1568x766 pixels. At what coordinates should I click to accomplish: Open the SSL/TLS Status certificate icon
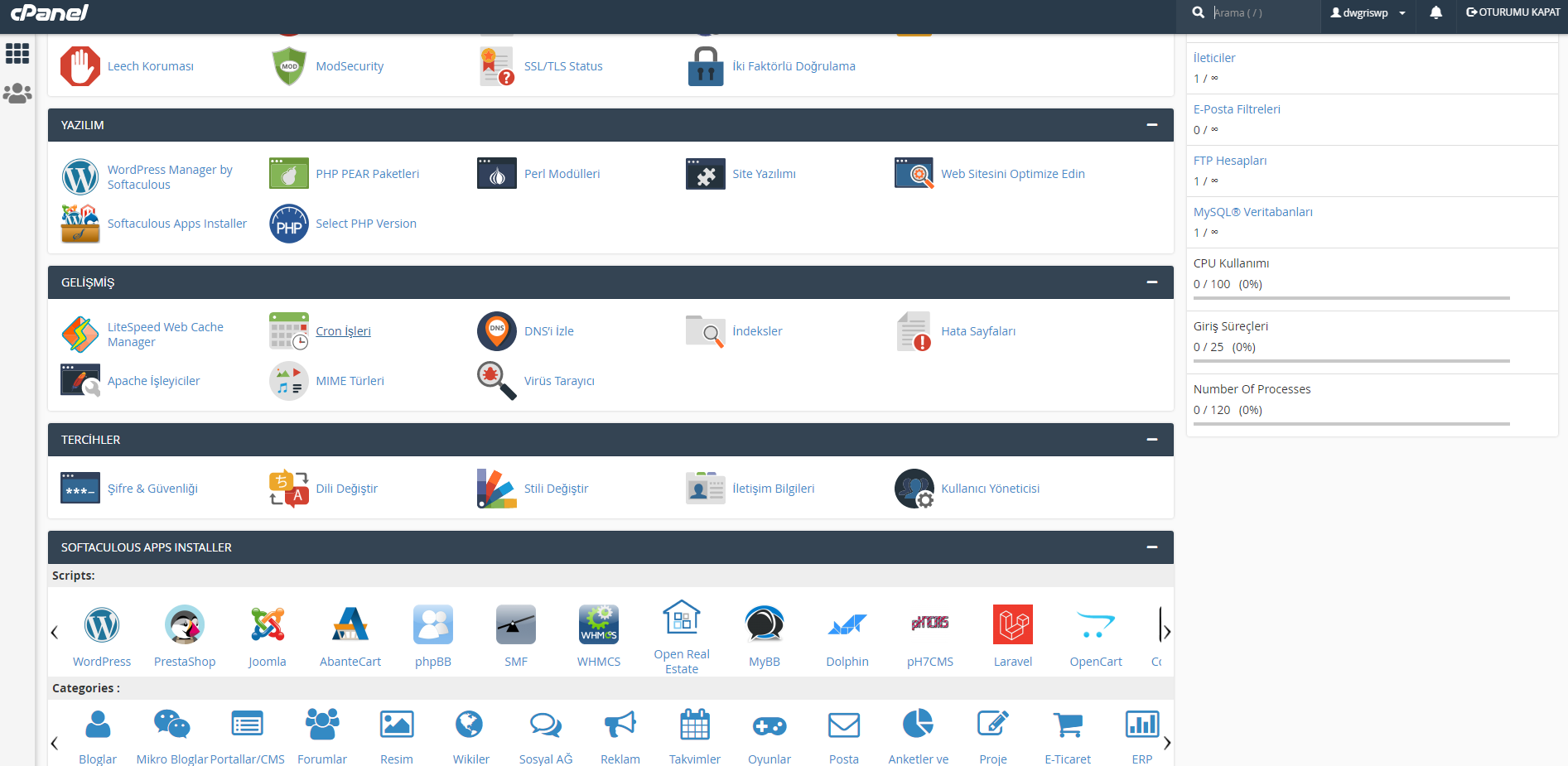tap(497, 66)
